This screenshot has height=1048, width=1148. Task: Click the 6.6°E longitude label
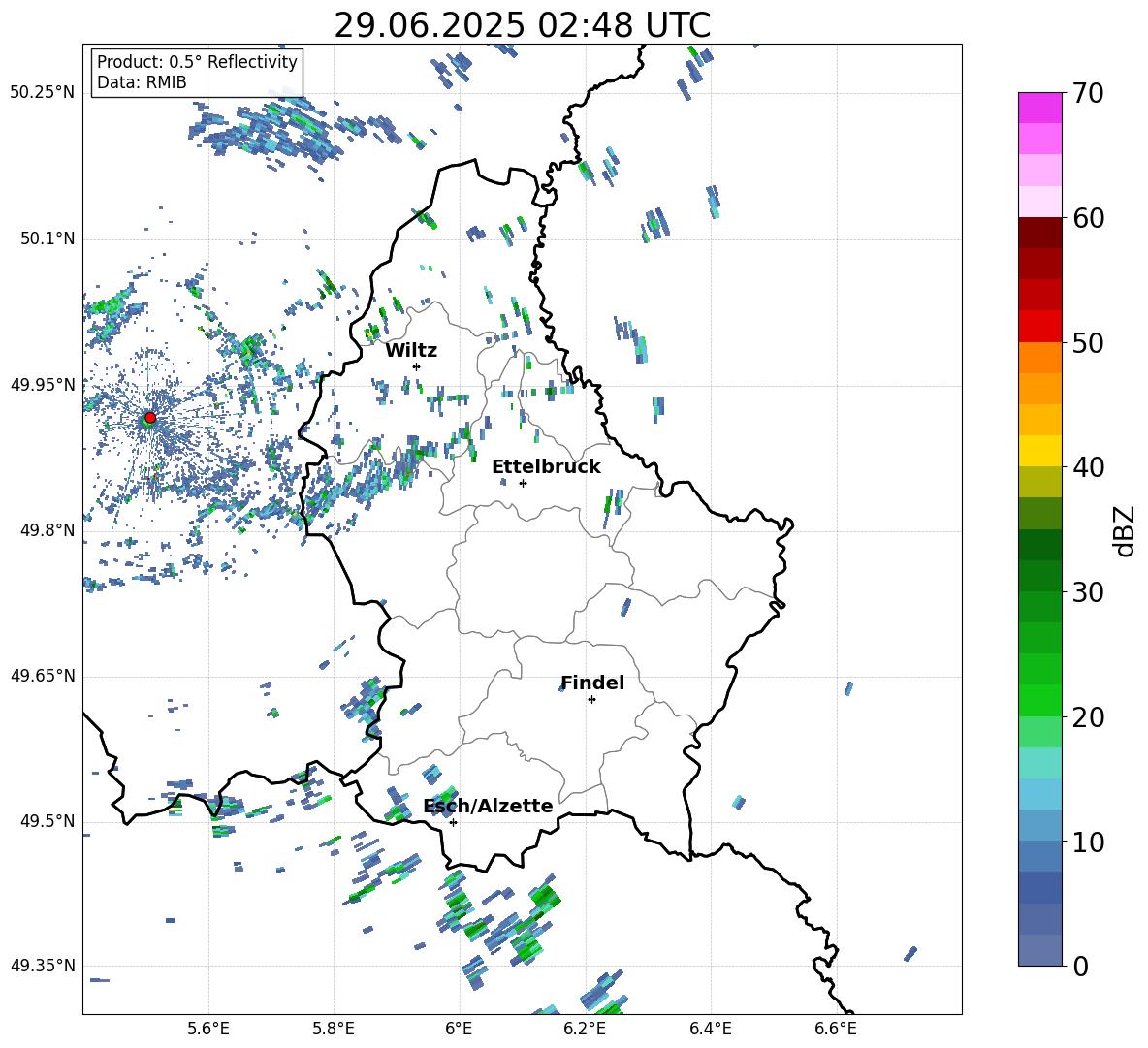coord(836,1030)
